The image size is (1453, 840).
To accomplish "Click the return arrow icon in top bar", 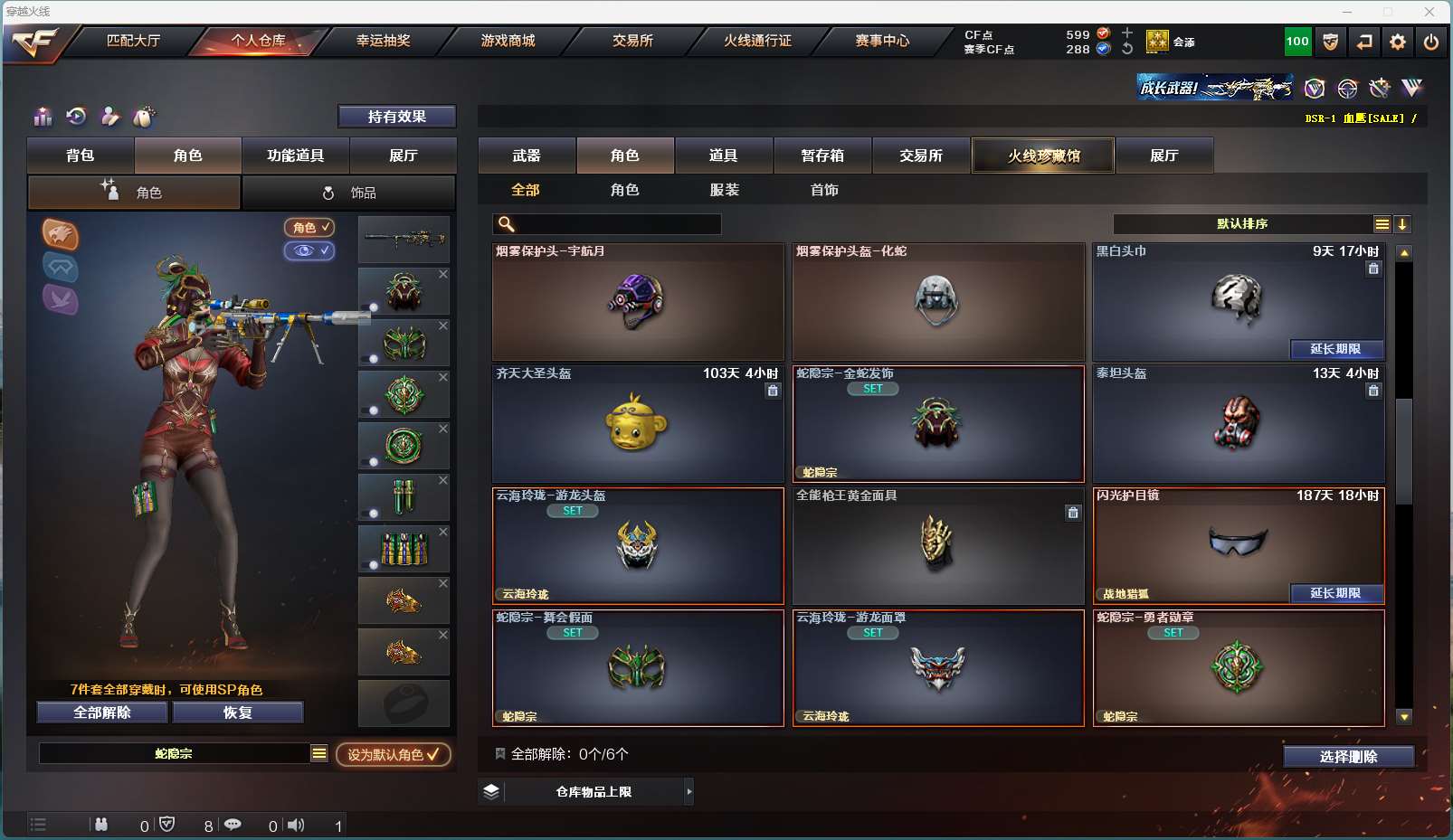I will 1364,42.
